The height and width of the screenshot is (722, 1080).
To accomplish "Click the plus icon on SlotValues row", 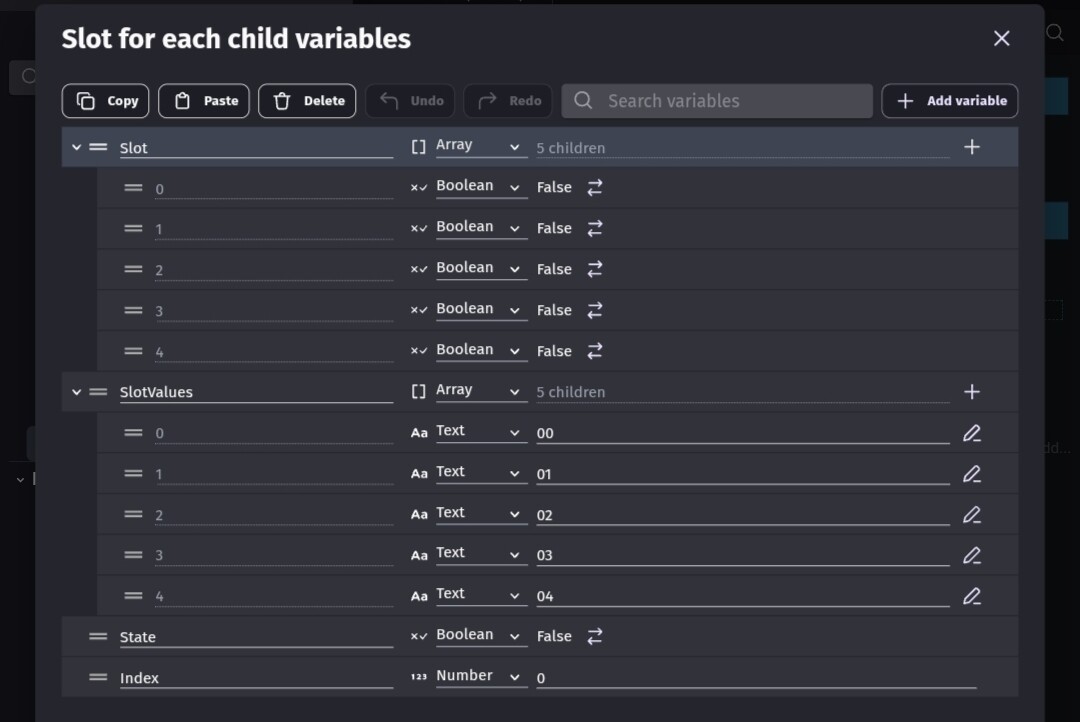I will point(971,392).
